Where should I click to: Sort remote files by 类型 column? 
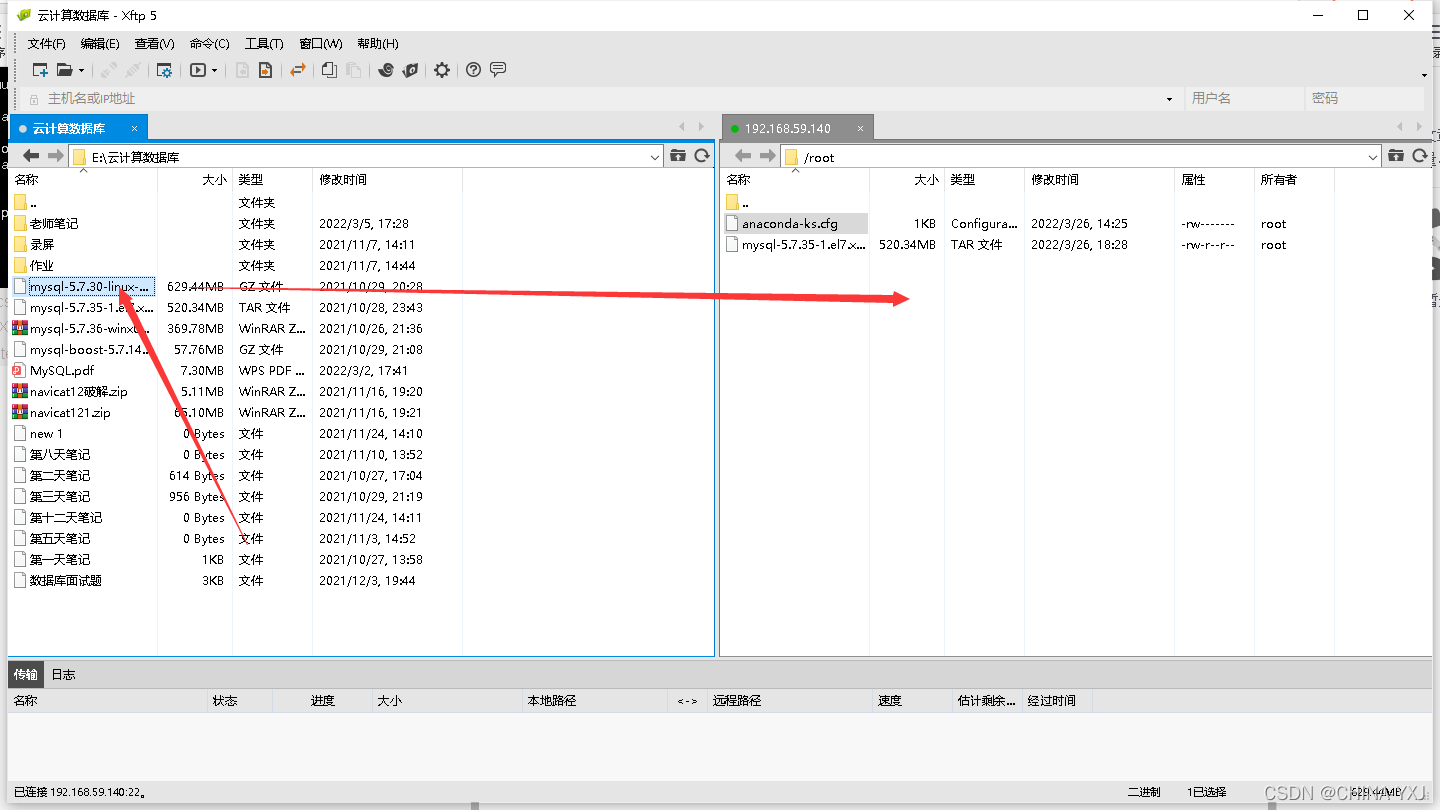tap(984, 180)
